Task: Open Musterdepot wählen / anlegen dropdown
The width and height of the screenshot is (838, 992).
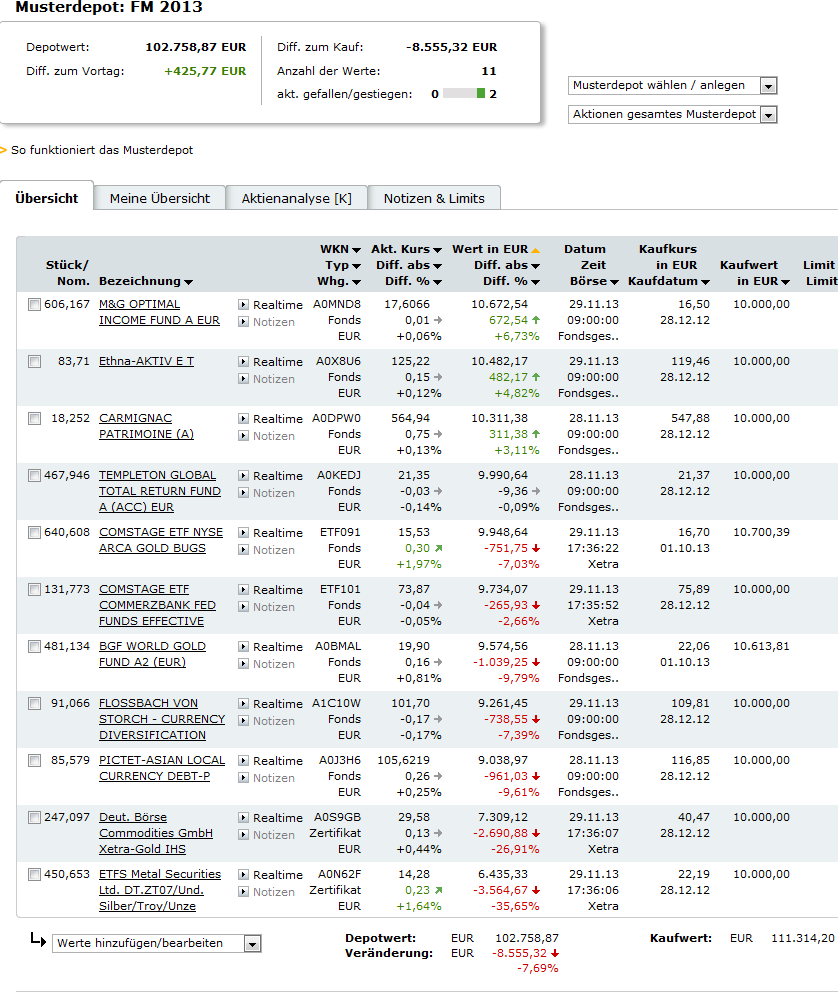Action: (672, 85)
